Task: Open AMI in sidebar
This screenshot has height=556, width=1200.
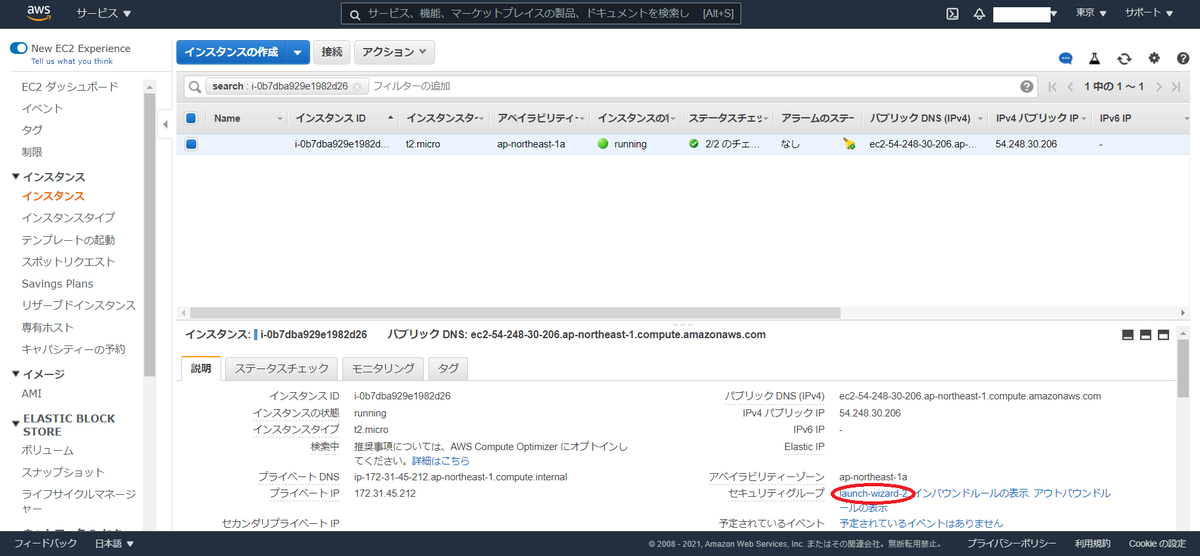Action: 32,394
